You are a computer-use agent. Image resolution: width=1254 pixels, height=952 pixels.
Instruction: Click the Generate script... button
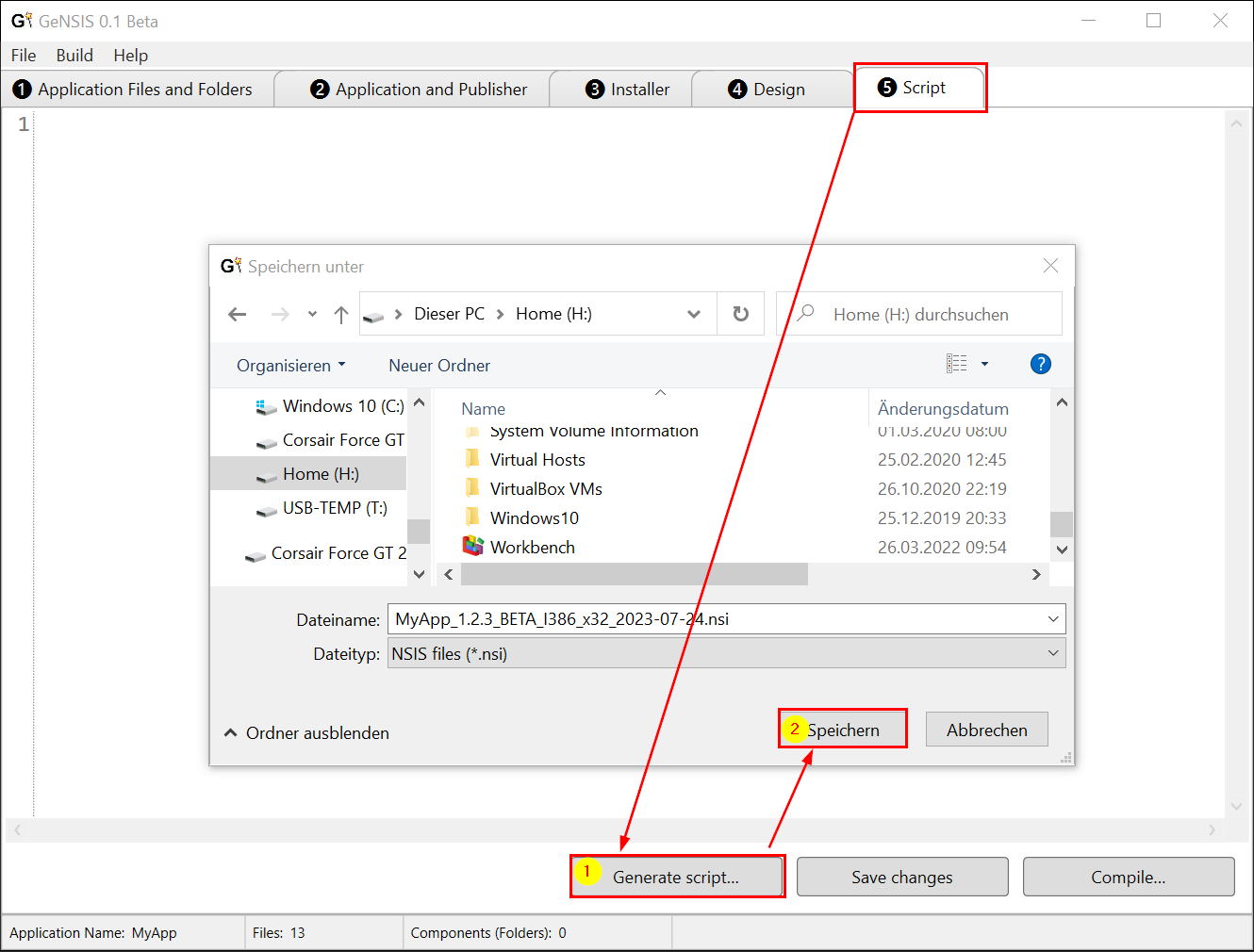click(x=676, y=877)
